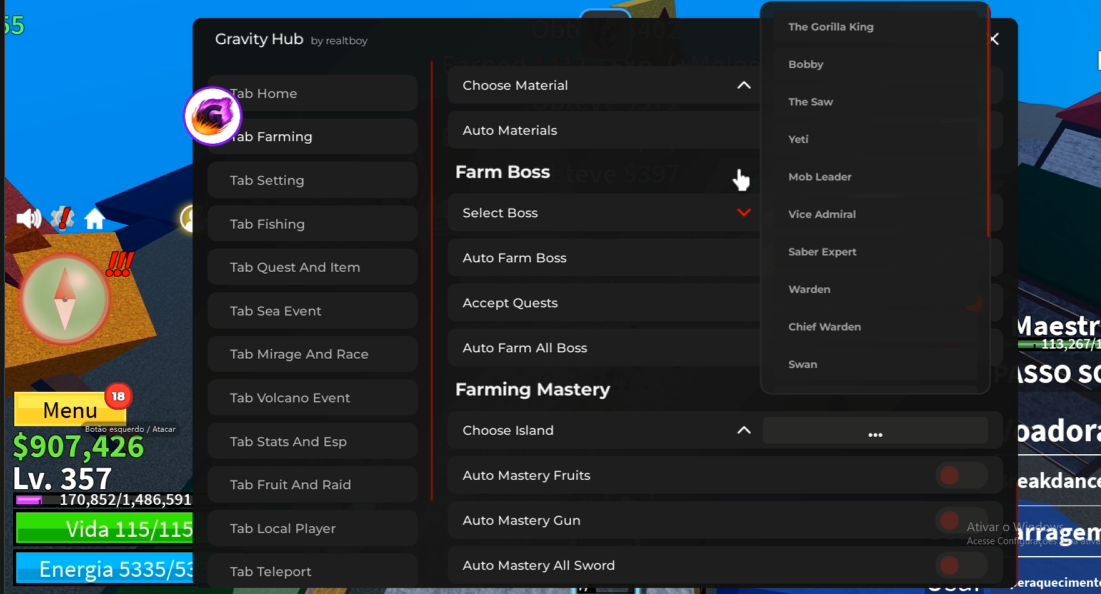Click the red scrollbar in boss list
The image size is (1101, 594).
point(988,120)
